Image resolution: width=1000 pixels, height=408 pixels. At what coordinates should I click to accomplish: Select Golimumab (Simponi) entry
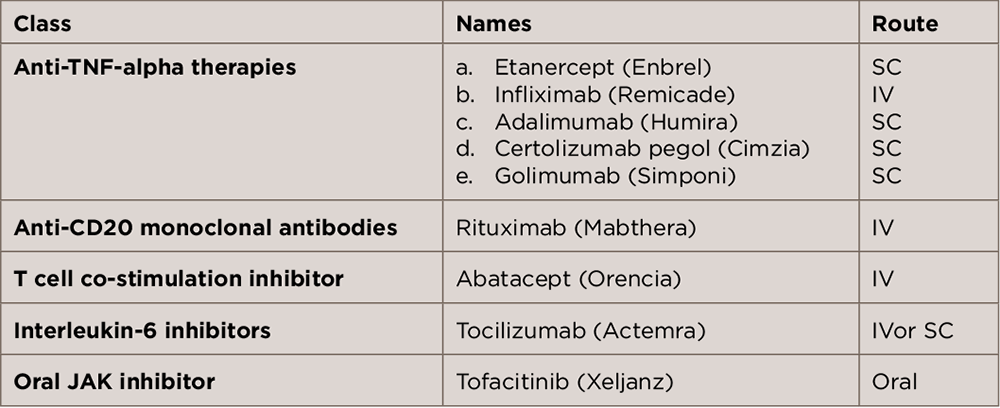point(614,176)
